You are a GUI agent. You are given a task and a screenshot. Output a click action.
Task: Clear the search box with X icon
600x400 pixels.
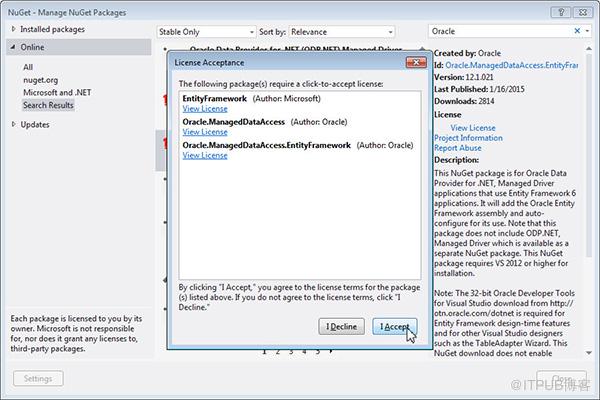[577, 31]
